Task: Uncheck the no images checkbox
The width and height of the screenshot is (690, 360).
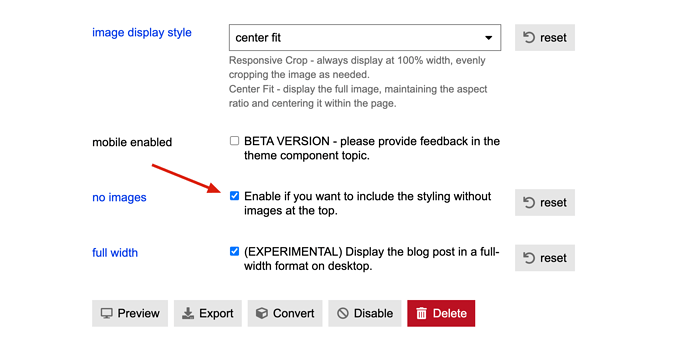Action: click(x=235, y=196)
